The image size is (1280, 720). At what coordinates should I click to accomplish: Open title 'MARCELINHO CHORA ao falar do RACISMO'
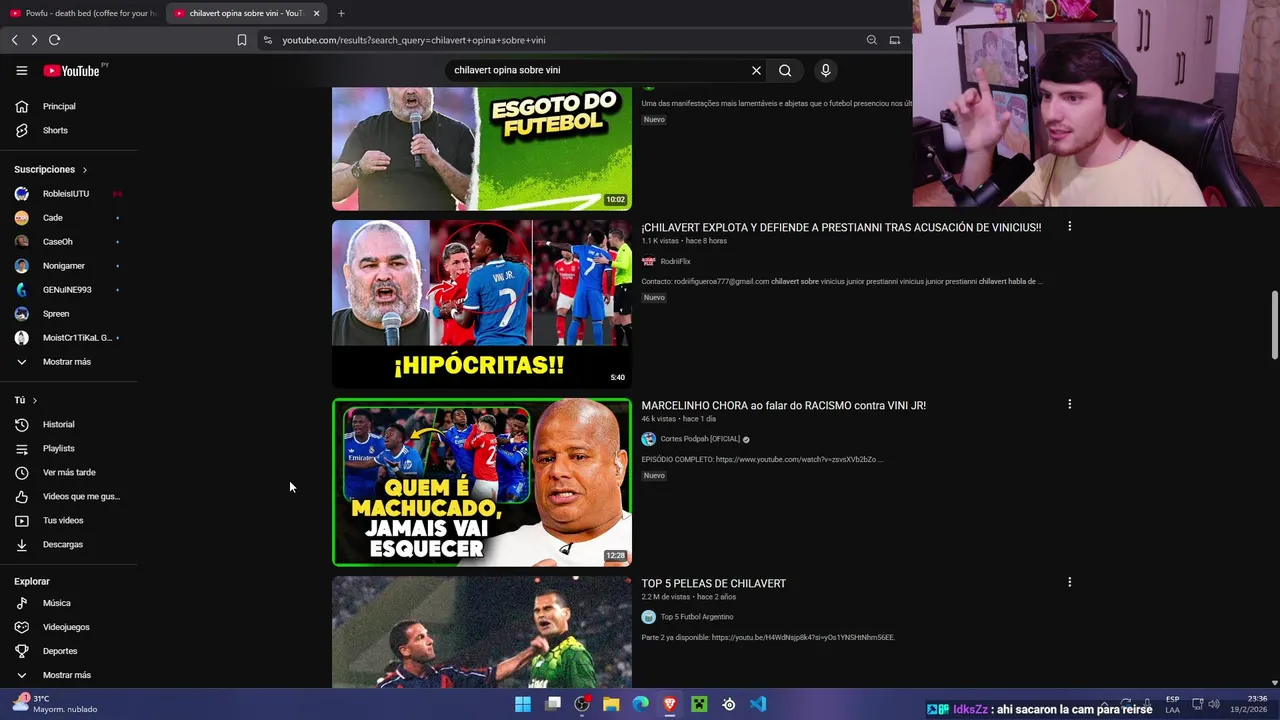[783, 406]
